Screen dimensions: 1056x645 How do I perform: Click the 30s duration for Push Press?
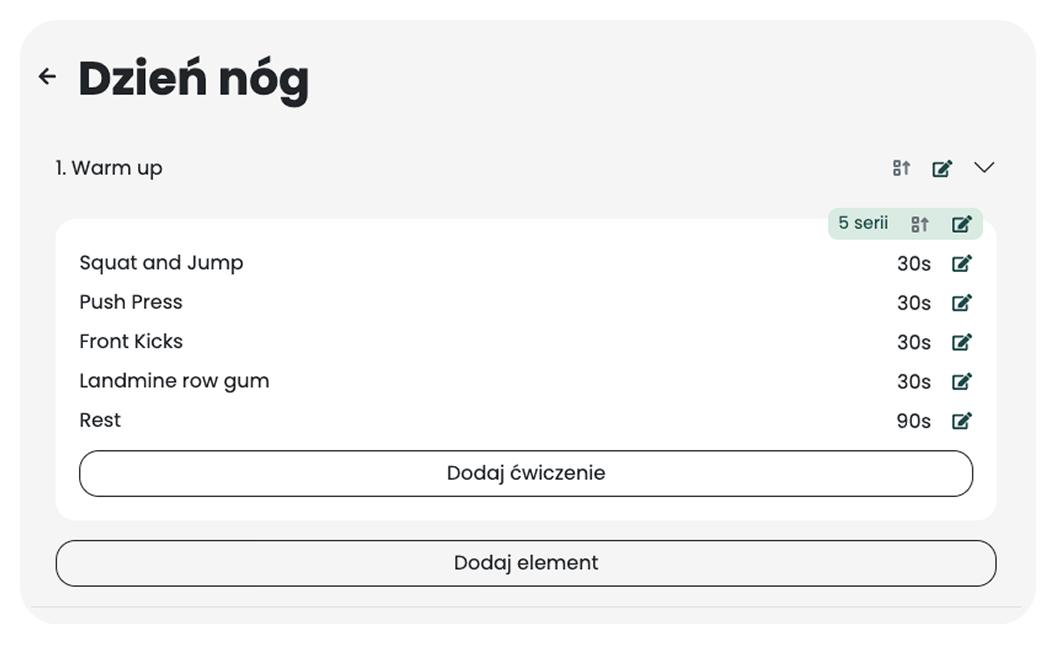[913, 303]
